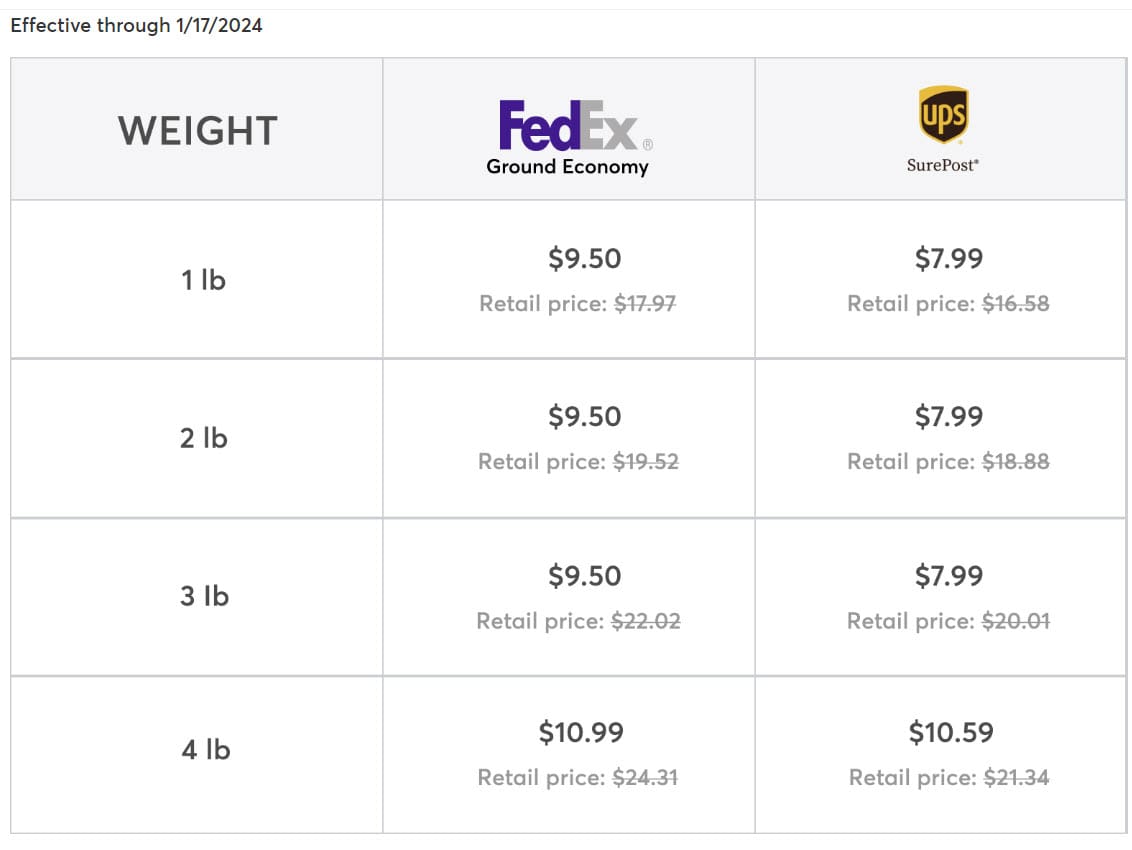Click the struck-through $16.58 UPS retail price

tap(1016, 304)
